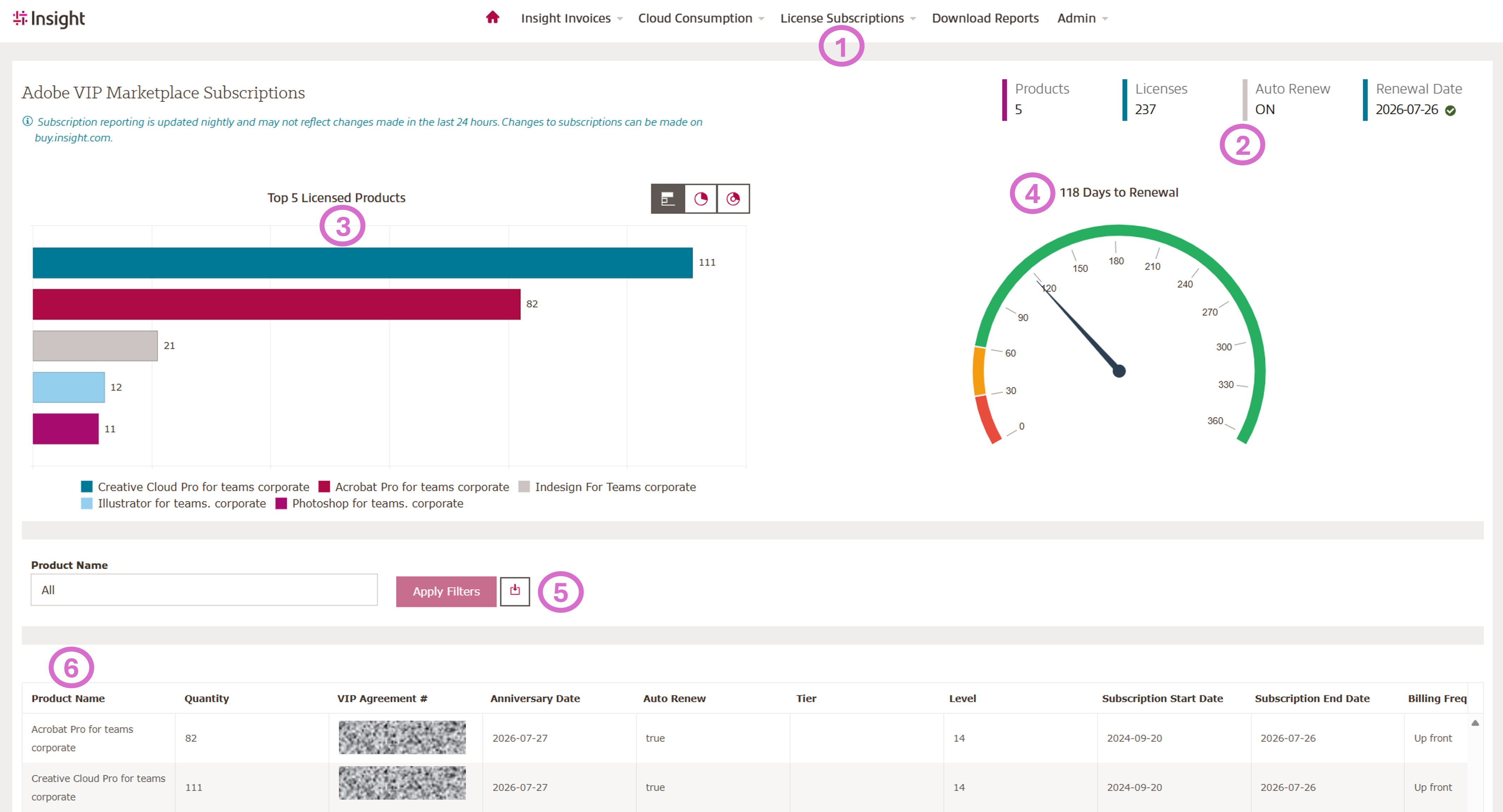The width and height of the screenshot is (1503, 812).
Task: Click the crimson bar showing 82 licenses
Action: [276, 304]
